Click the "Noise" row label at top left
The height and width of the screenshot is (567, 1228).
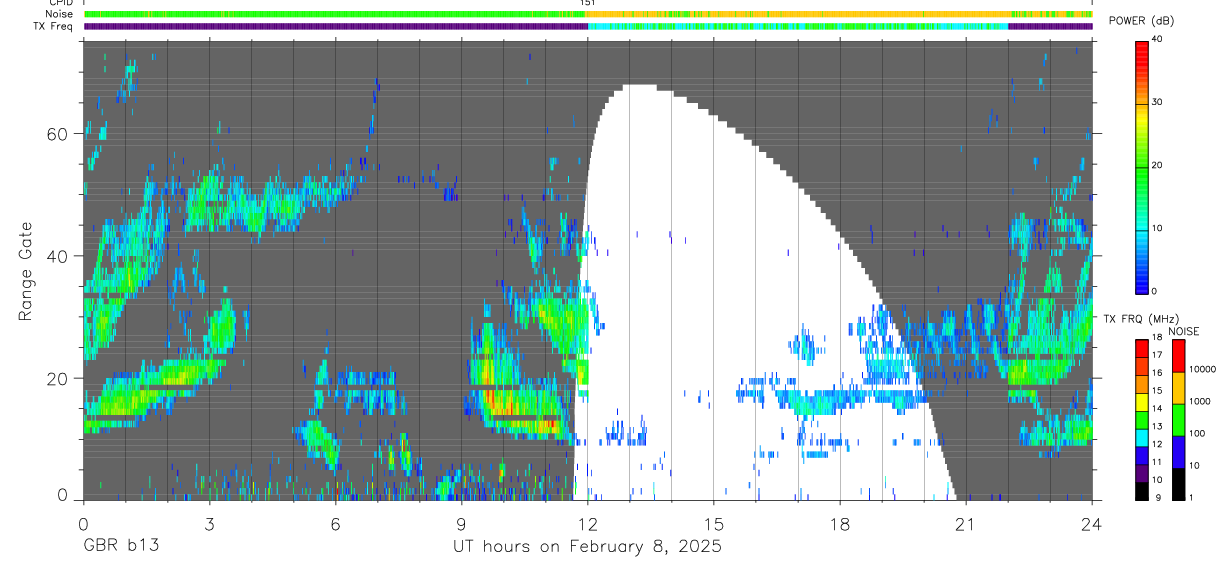click(x=59, y=14)
